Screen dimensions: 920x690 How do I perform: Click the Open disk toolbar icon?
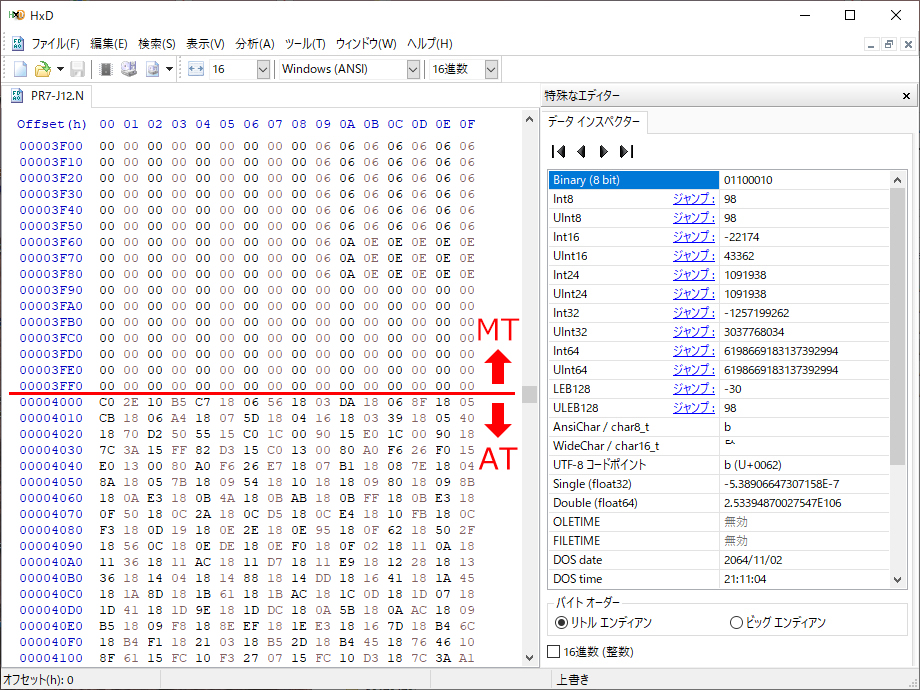point(129,69)
